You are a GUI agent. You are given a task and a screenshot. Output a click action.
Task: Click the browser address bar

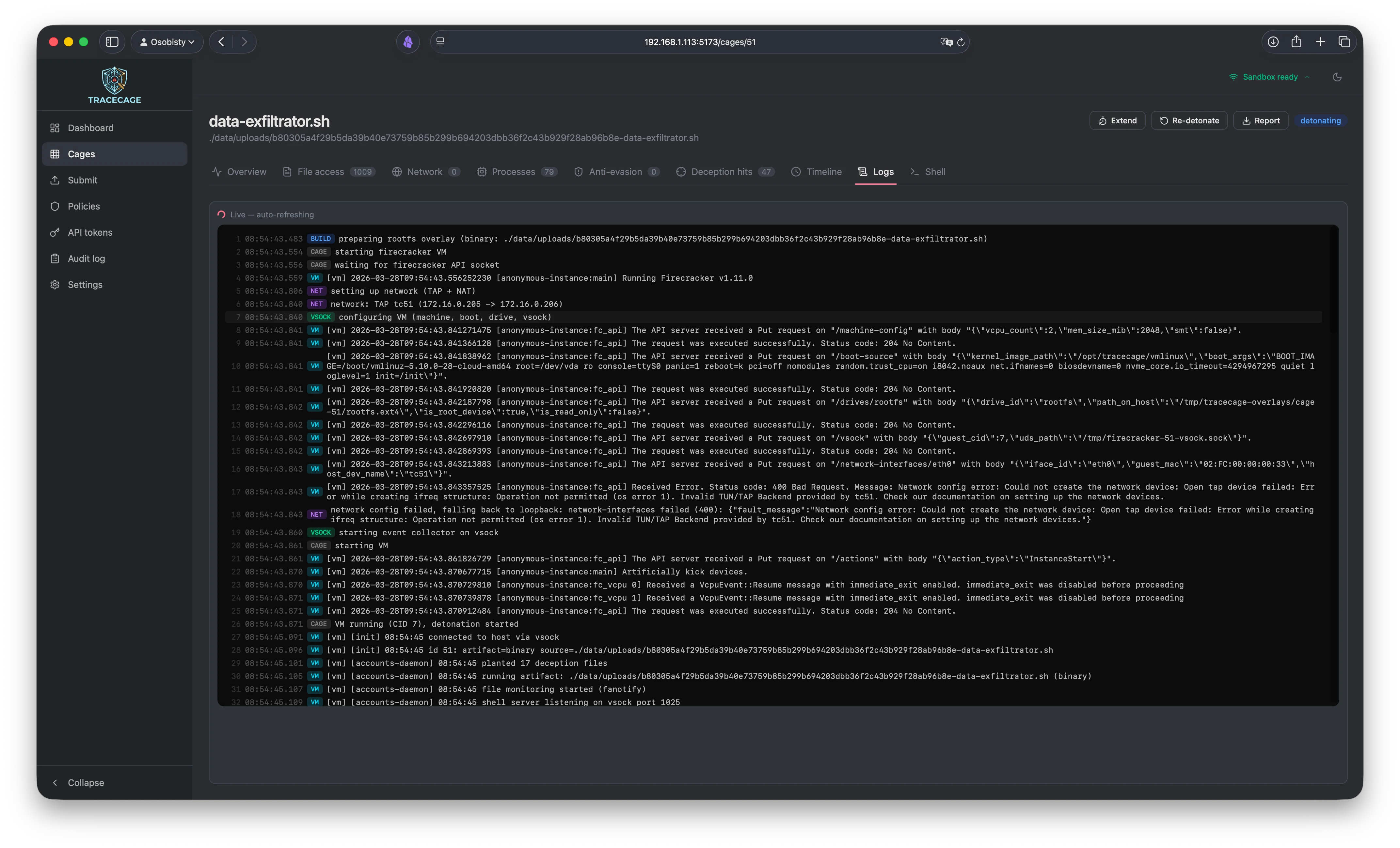coord(699,41)
